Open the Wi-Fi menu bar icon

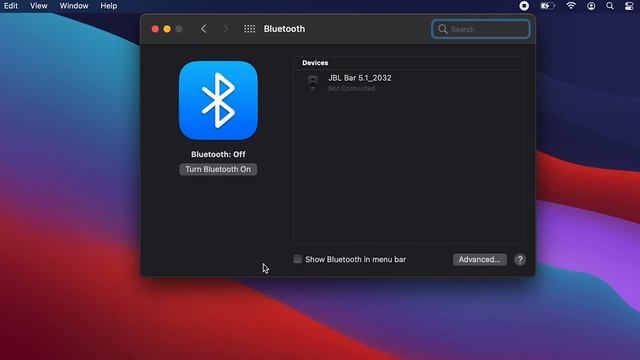pyautogui.click(x=571, y=6)
